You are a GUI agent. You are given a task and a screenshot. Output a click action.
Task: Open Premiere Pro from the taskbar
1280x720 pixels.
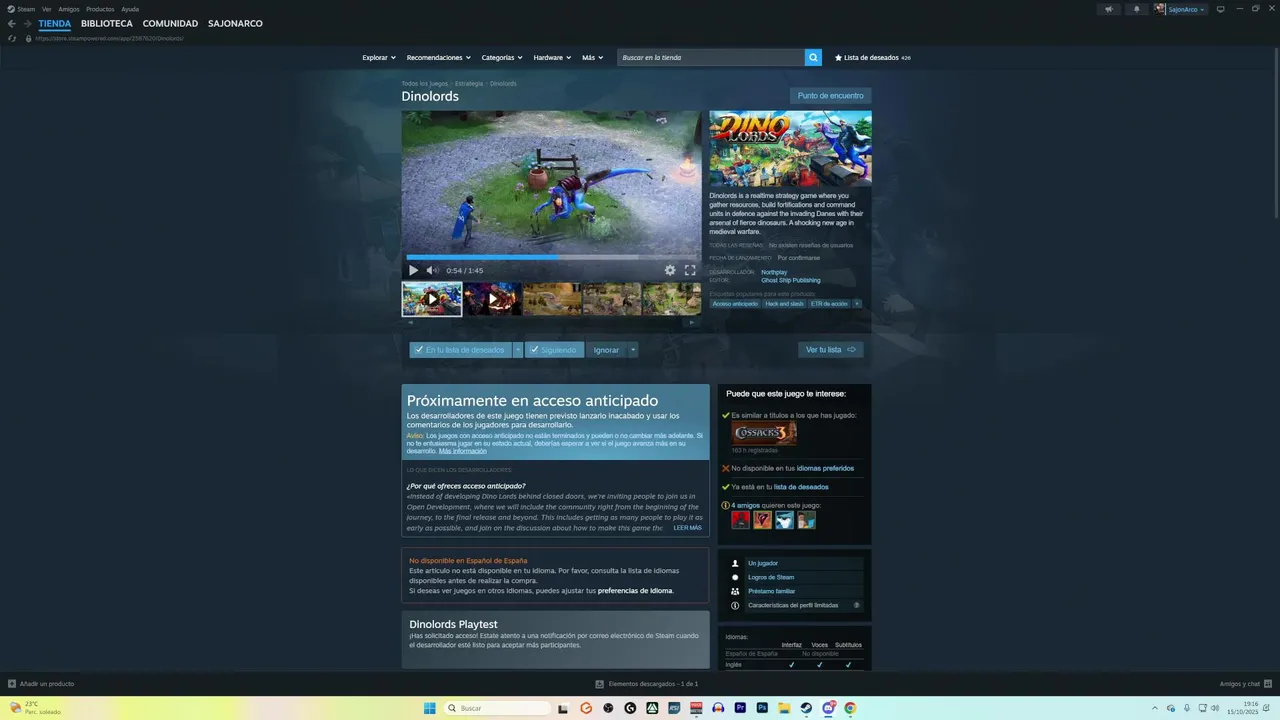click(740, 708)
